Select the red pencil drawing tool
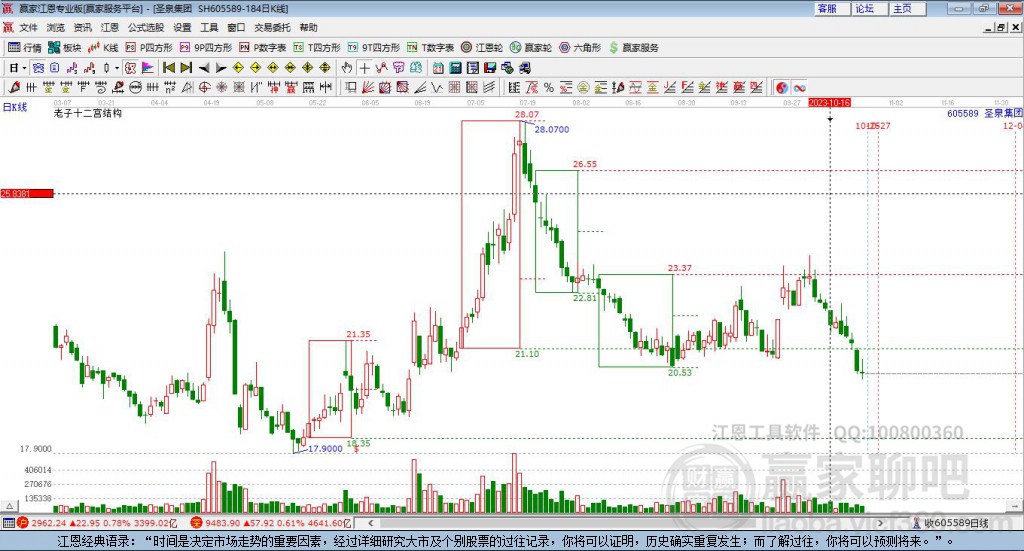1024x551 pixels. 14,87
